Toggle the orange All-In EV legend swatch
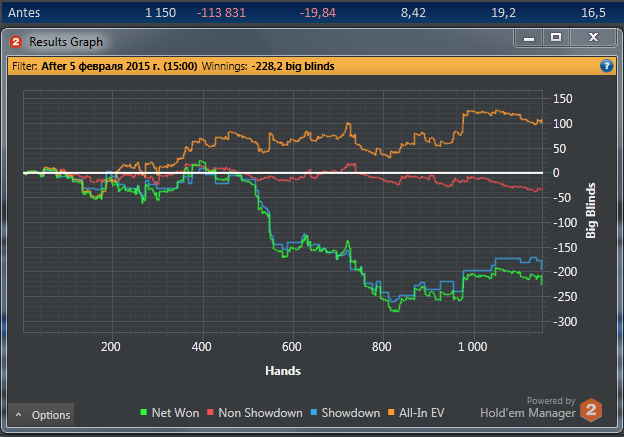The width and height of the screenshot is (624, 437). pyautogui.click(x=391, y=412)
